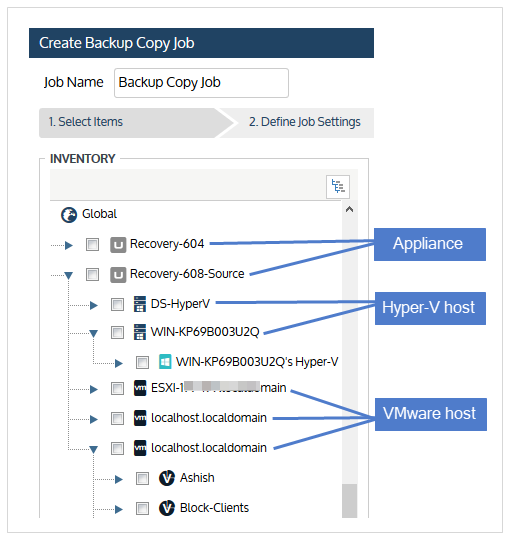
Task: Collapse the Recovery-608-Source node
Action: 69,275
